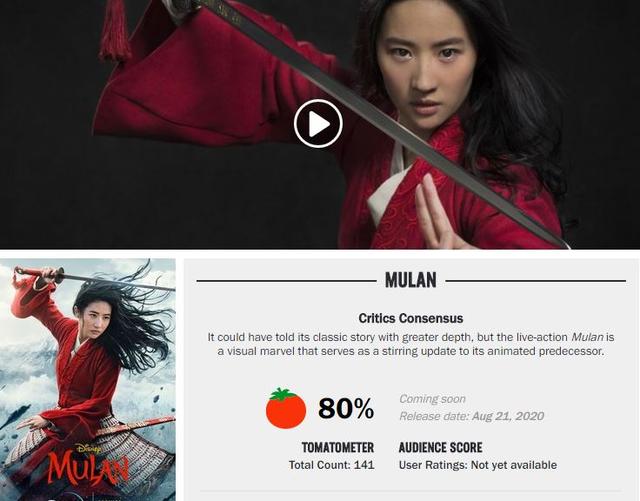Click the Critics Consensus heading
The image size is (640, 501).
(411, 318)
